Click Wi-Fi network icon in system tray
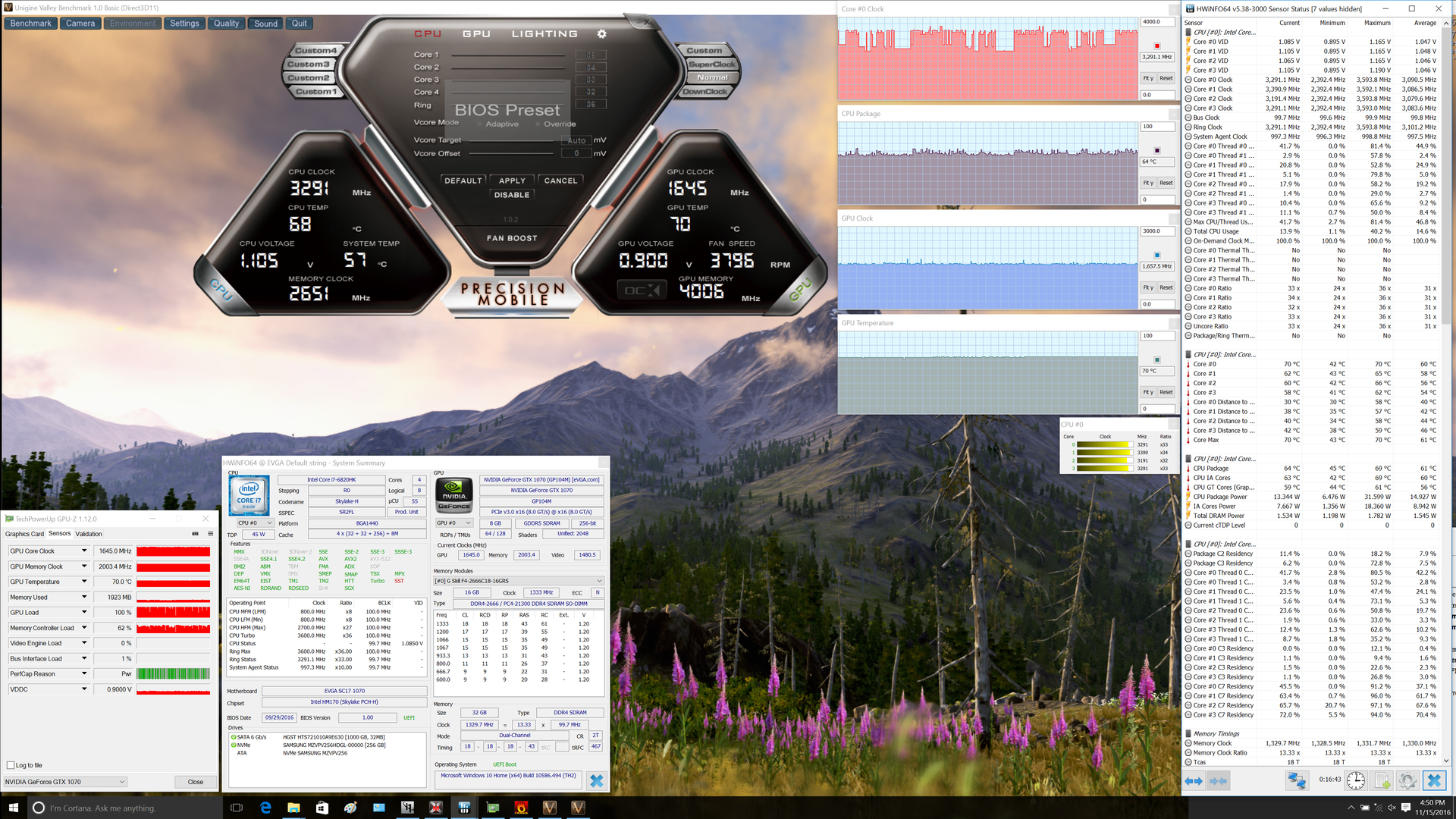 point(1379,808)
